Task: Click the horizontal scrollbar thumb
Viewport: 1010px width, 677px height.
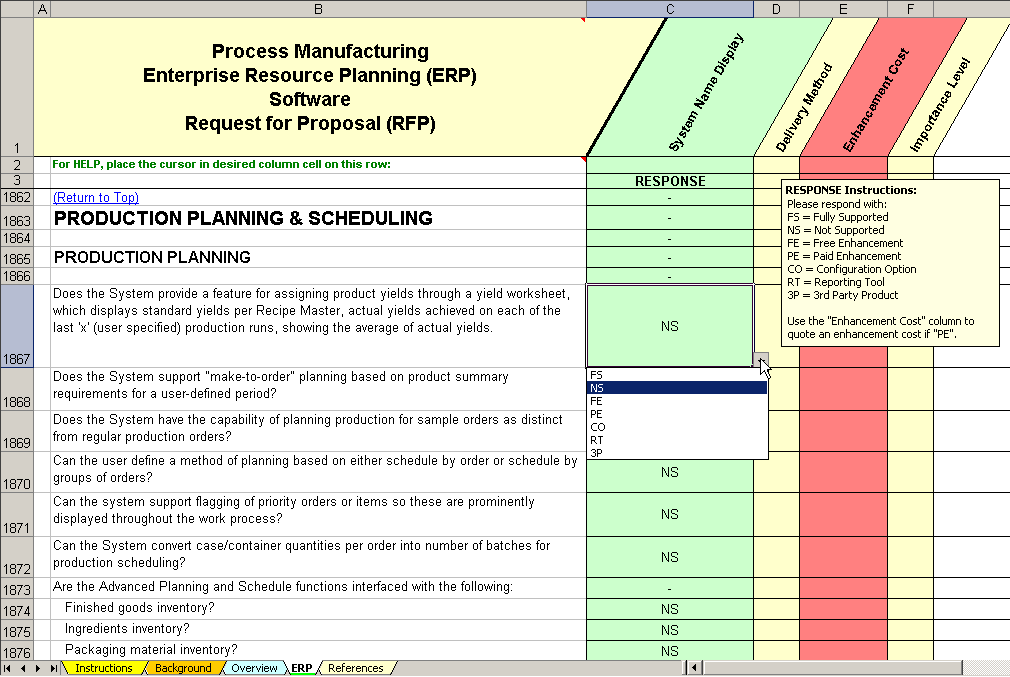Action: [832, 668]
